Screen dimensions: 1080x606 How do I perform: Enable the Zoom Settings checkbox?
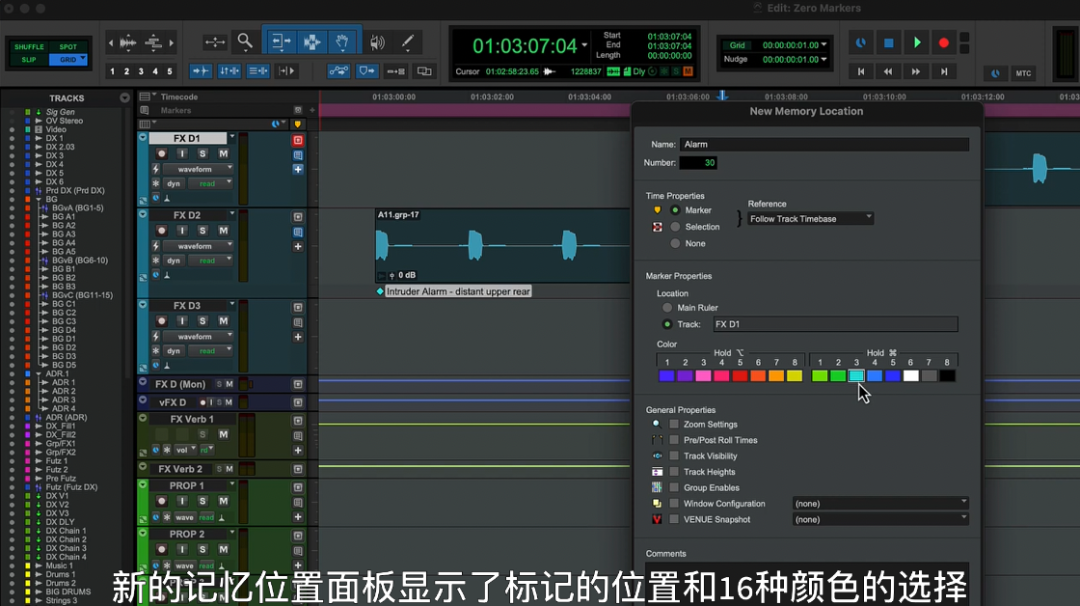click(674, 424)
